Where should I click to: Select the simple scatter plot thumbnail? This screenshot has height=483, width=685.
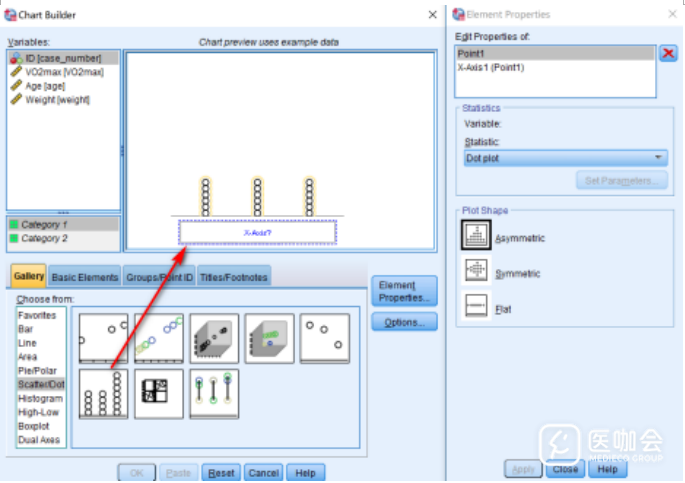(x=104, y=338)
